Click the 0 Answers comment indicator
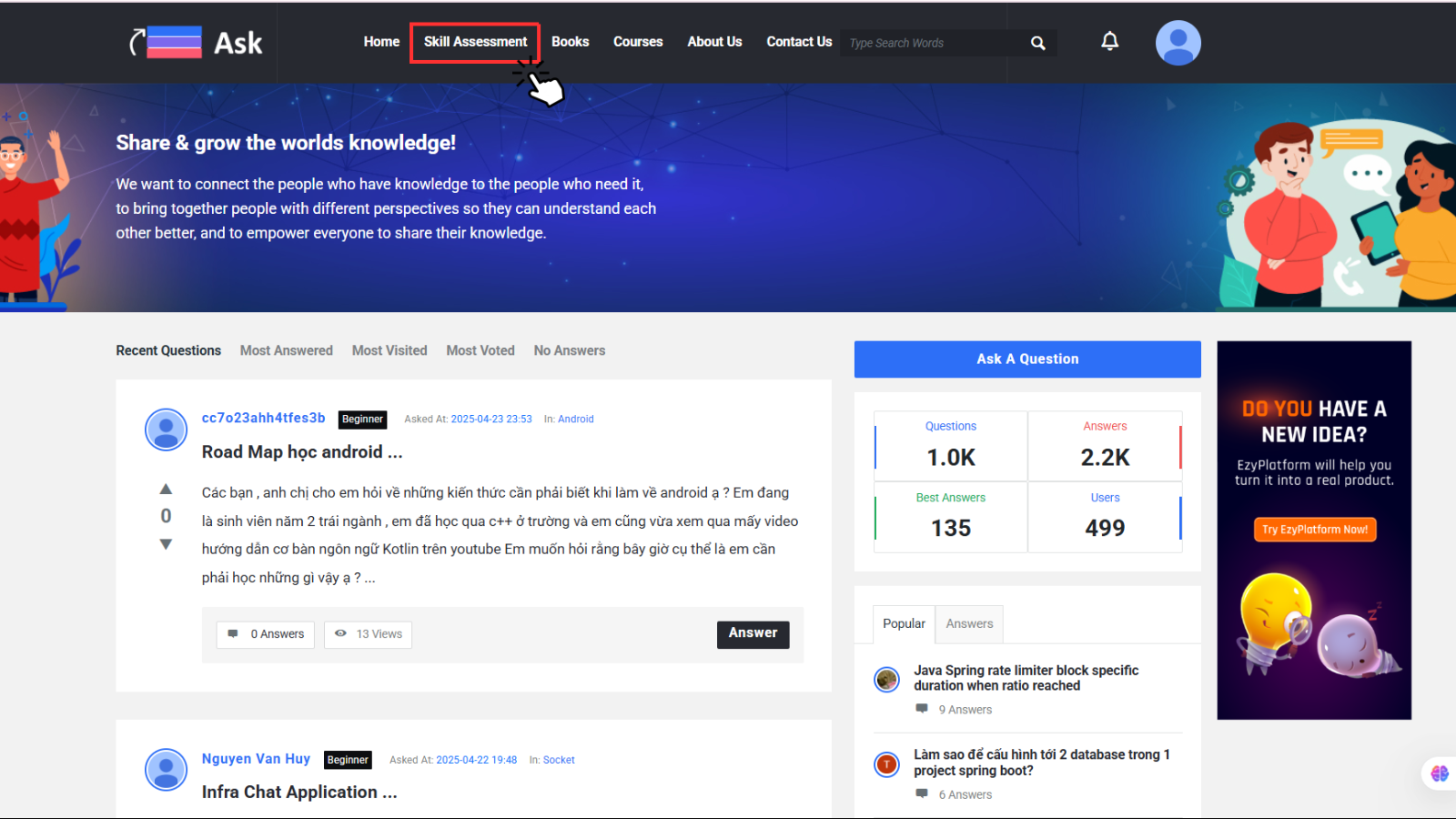 coord(266,634)
